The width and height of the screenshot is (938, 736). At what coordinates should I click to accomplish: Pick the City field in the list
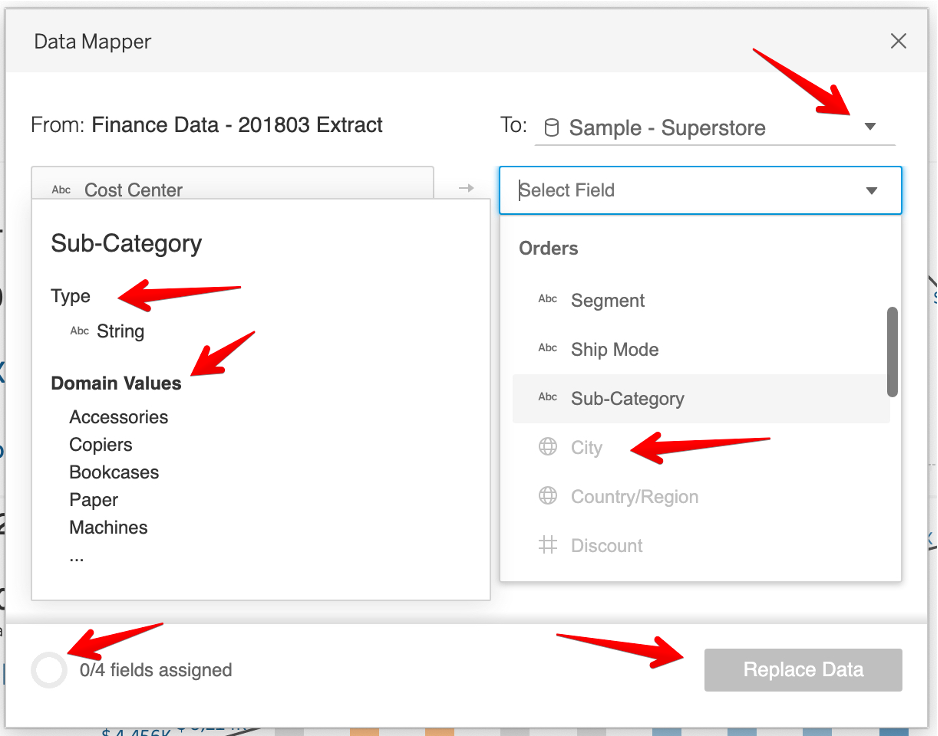point(701,448)
